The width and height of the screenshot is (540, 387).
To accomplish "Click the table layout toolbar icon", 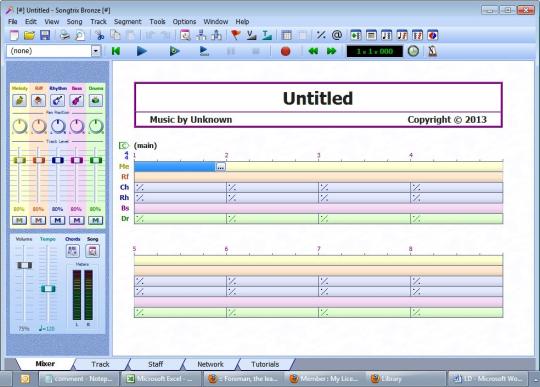I will click(x=287, y=35).
